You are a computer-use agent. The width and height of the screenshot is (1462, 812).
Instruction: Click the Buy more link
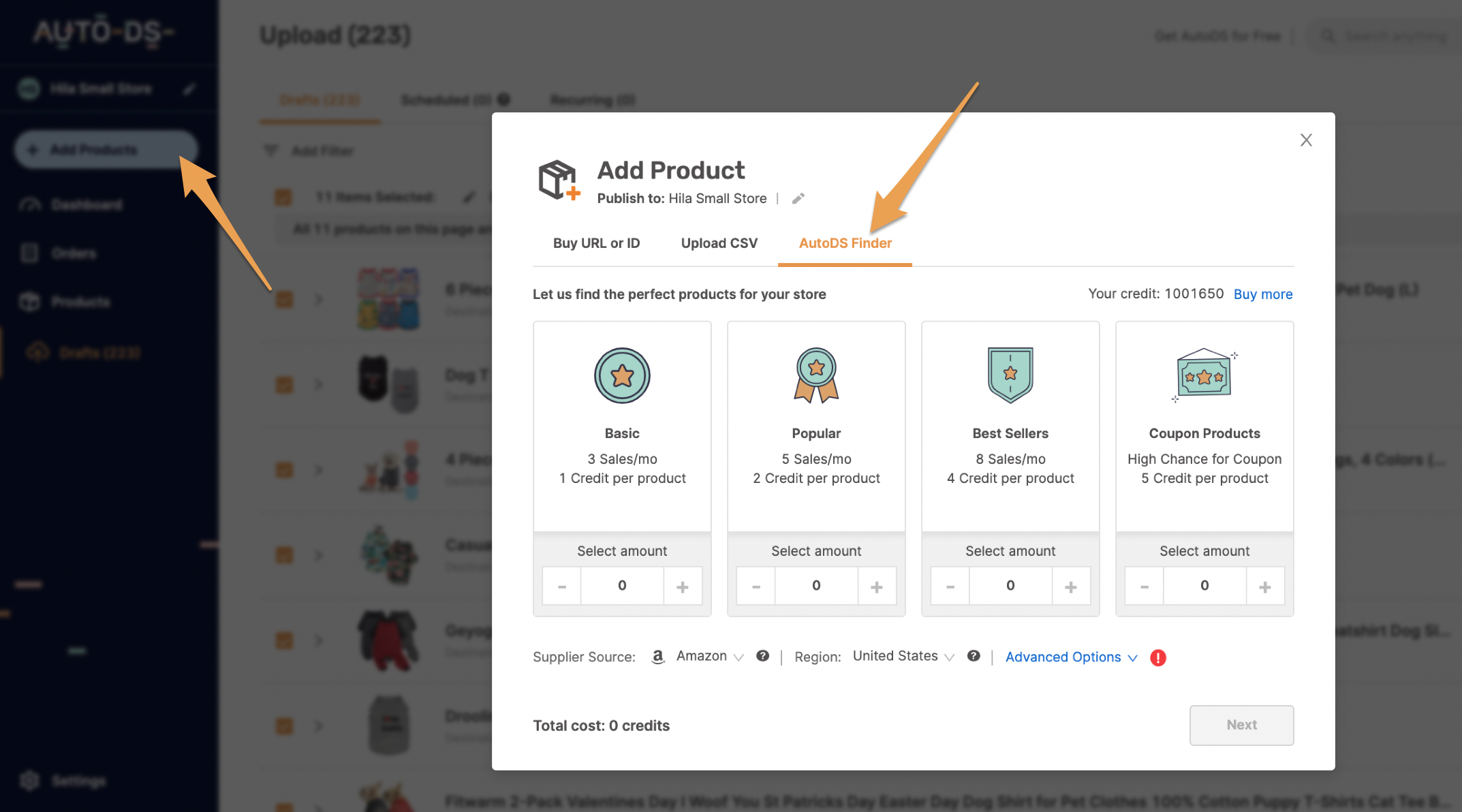(x=1263, y=294)
